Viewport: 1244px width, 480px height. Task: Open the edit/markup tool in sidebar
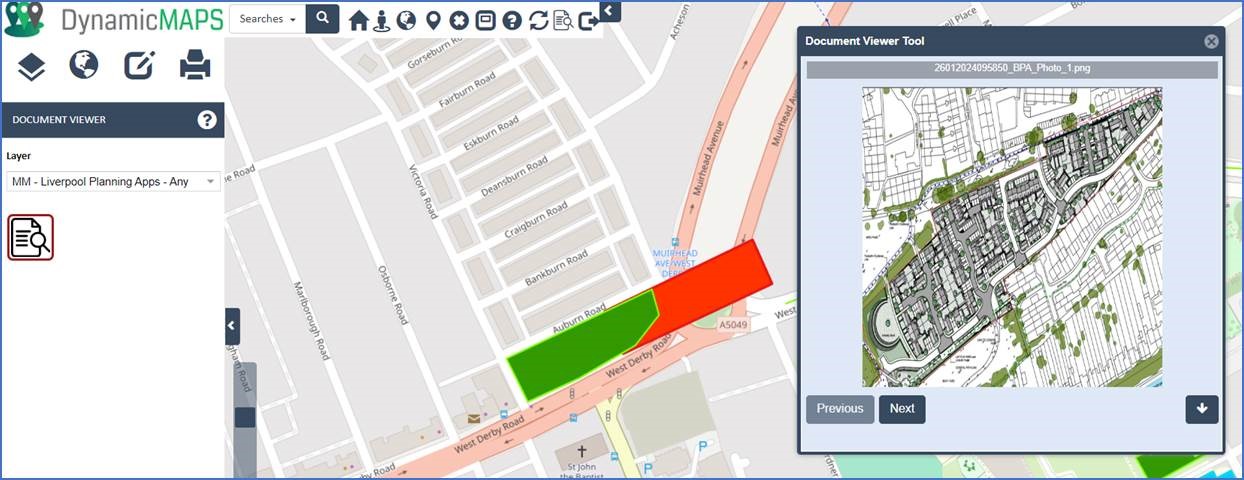pyautogui.click(x=139, y=66)
